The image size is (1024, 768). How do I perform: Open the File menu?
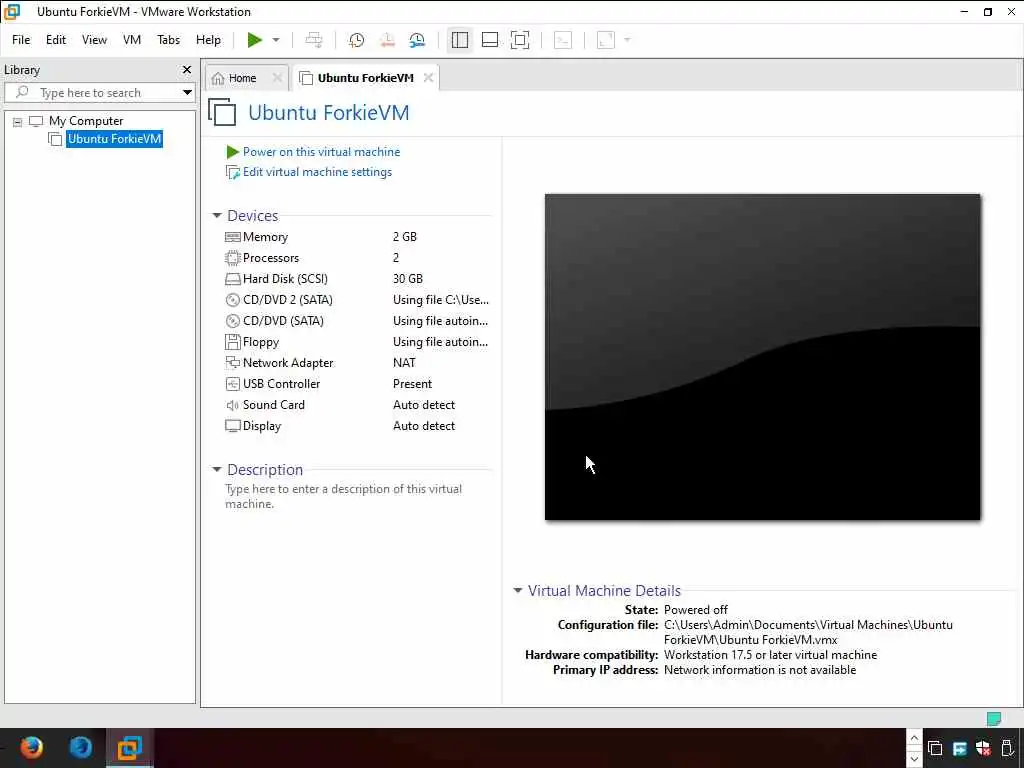(21, 40)
